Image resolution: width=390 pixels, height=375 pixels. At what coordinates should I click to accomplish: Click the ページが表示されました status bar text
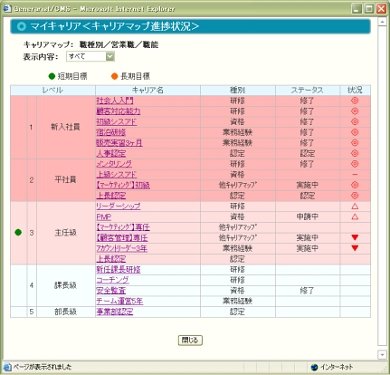pyautogui.click(x=42, y=367)
